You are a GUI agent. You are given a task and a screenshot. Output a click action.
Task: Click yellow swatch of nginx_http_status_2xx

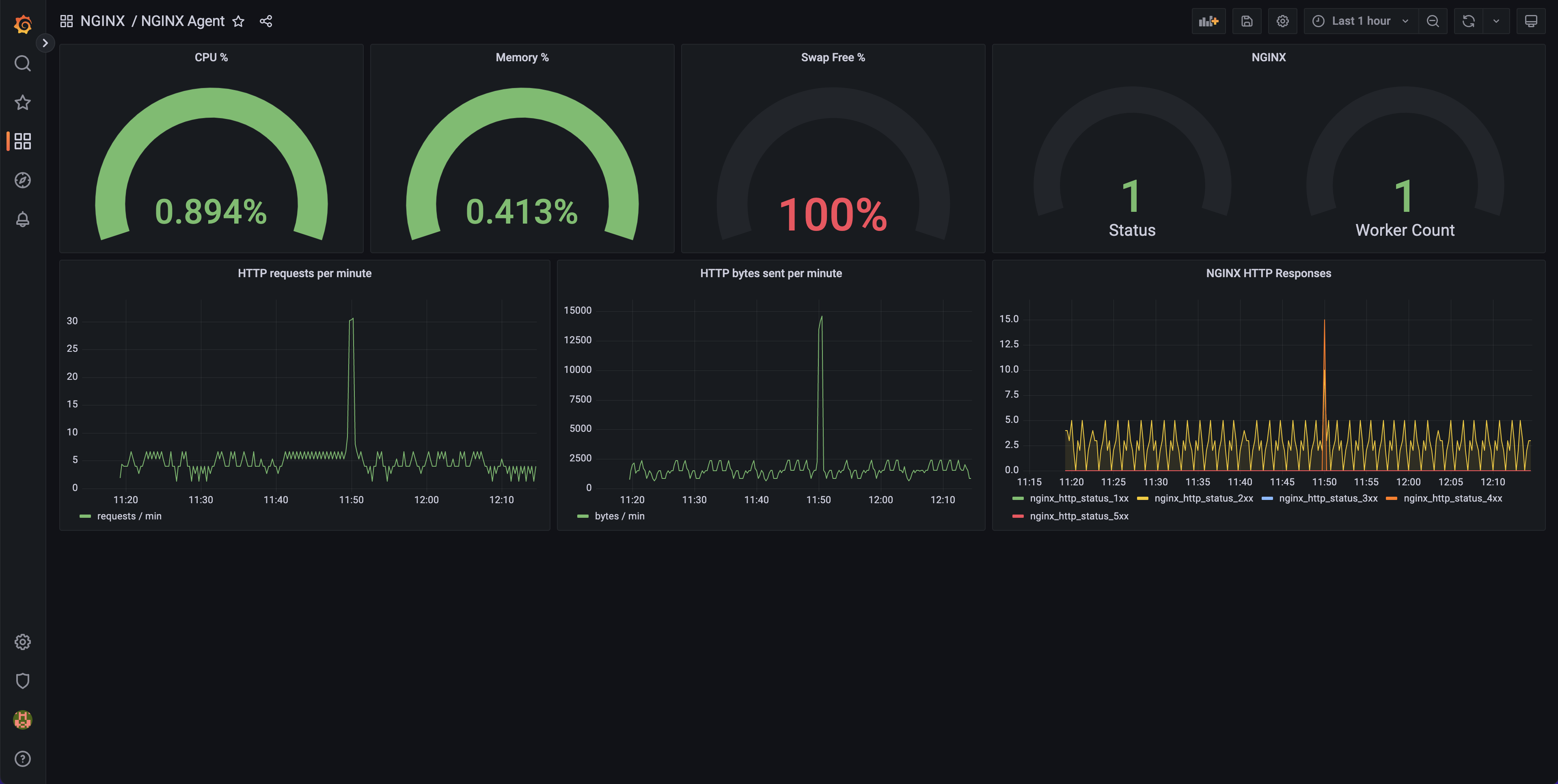click(x=1142, y=498)
